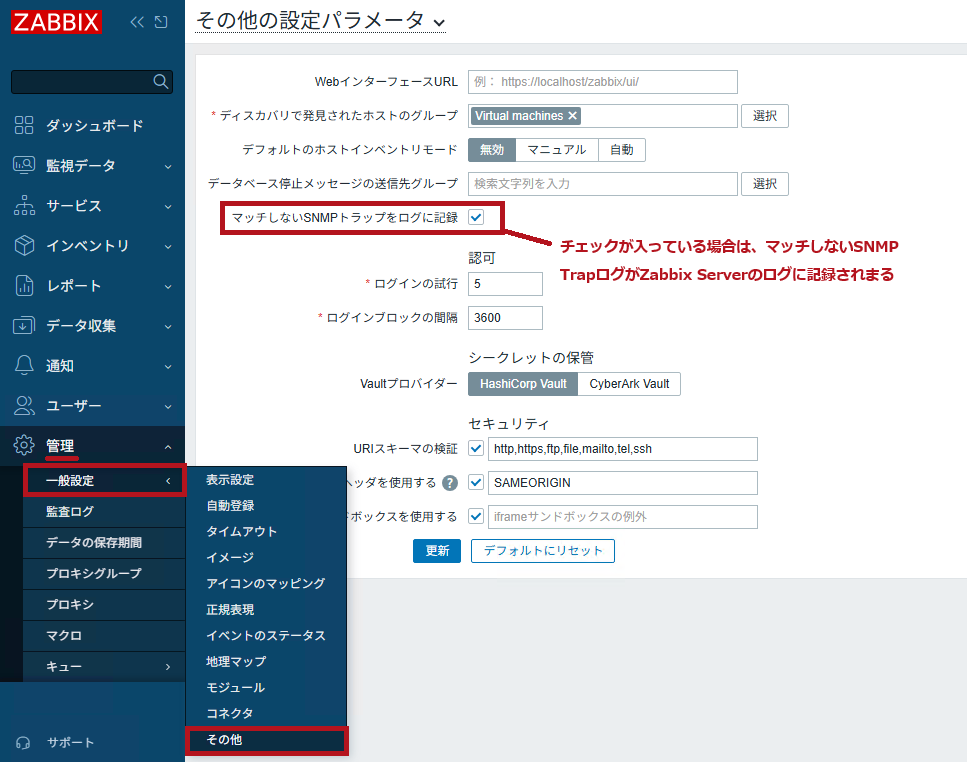This screenshot has height=762, width=967.
Task: Select the CyberArk Vault provider option
Action: 629,383
